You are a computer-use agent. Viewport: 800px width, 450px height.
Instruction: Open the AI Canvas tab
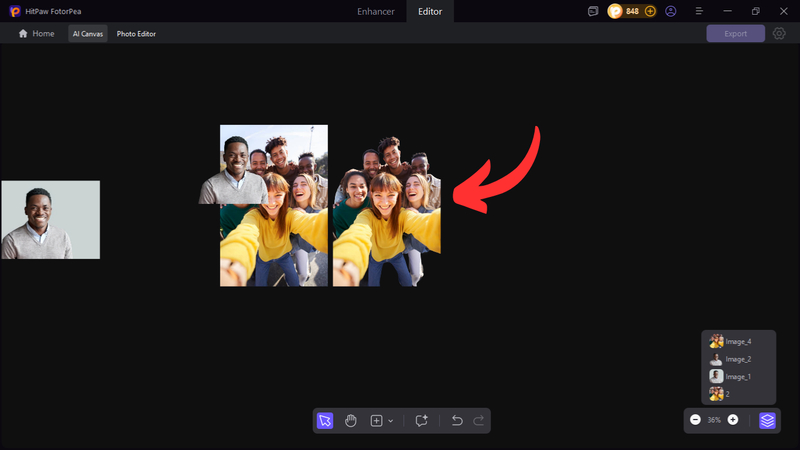click(88, 34)
